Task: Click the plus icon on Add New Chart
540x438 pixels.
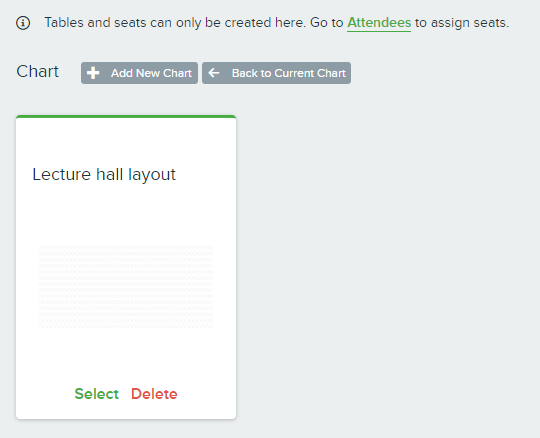Action: click(93, 73)
